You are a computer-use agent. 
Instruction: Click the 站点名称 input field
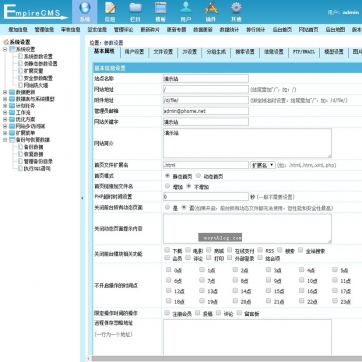(x=206, y=79)
